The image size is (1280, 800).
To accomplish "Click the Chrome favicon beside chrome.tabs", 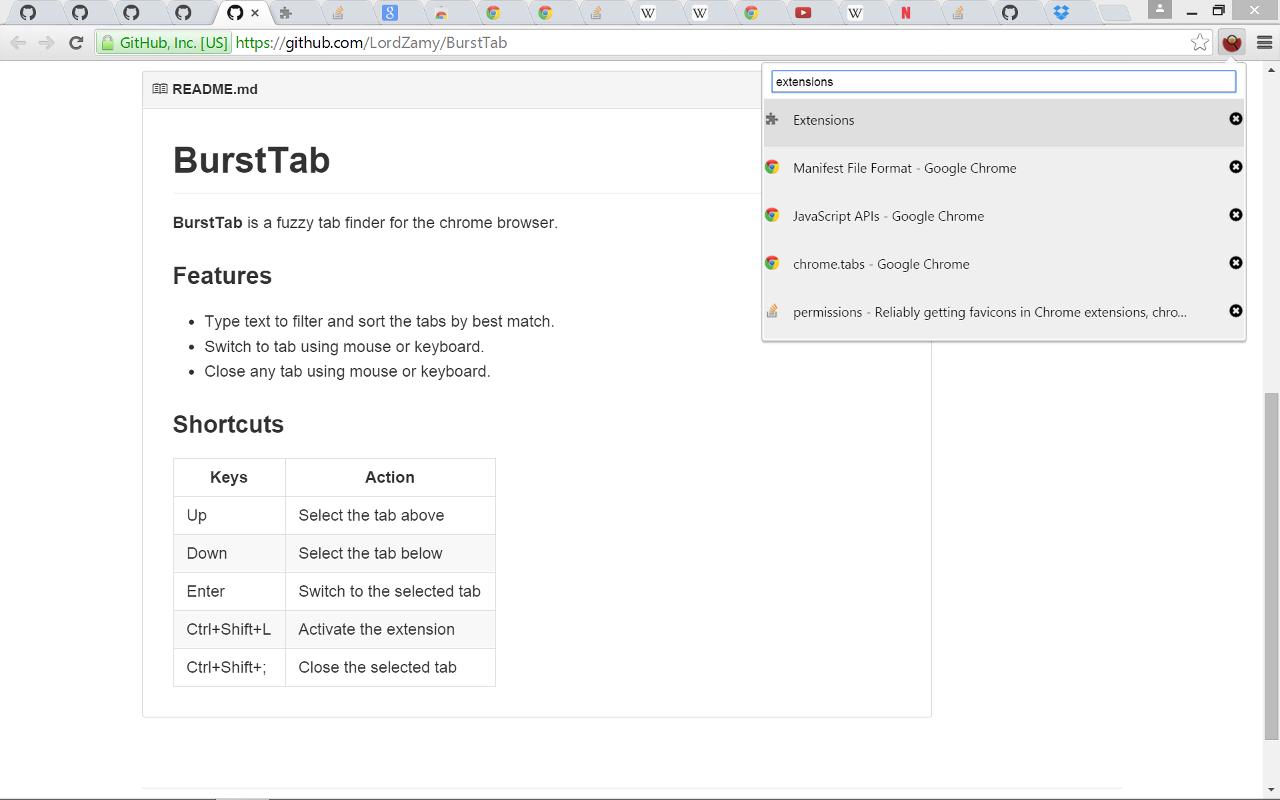I will [x=772, y=263].
